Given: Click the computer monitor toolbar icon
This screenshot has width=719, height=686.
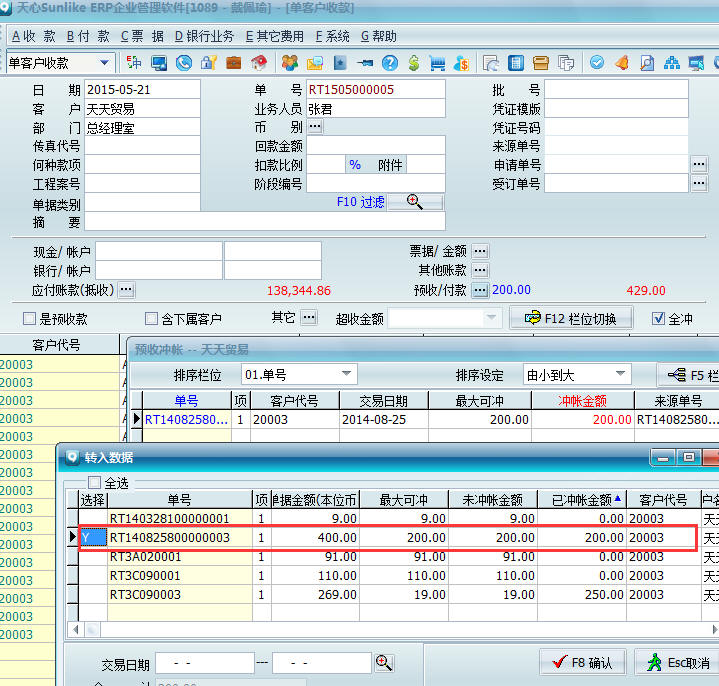Looking at the screenshot, I should (159, 63).
